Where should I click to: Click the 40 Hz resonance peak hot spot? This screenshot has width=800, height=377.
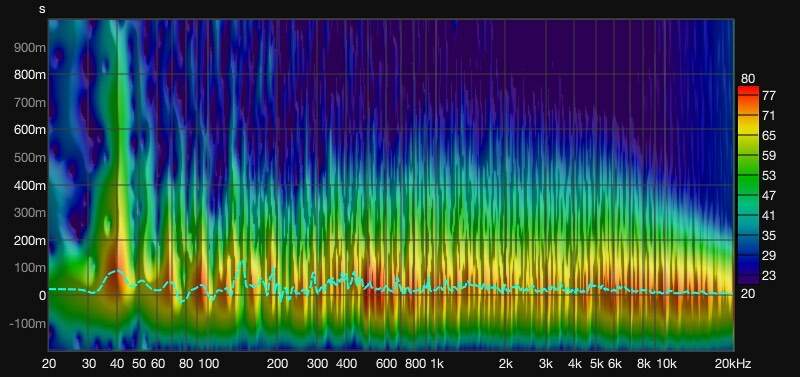coord(118,255)
